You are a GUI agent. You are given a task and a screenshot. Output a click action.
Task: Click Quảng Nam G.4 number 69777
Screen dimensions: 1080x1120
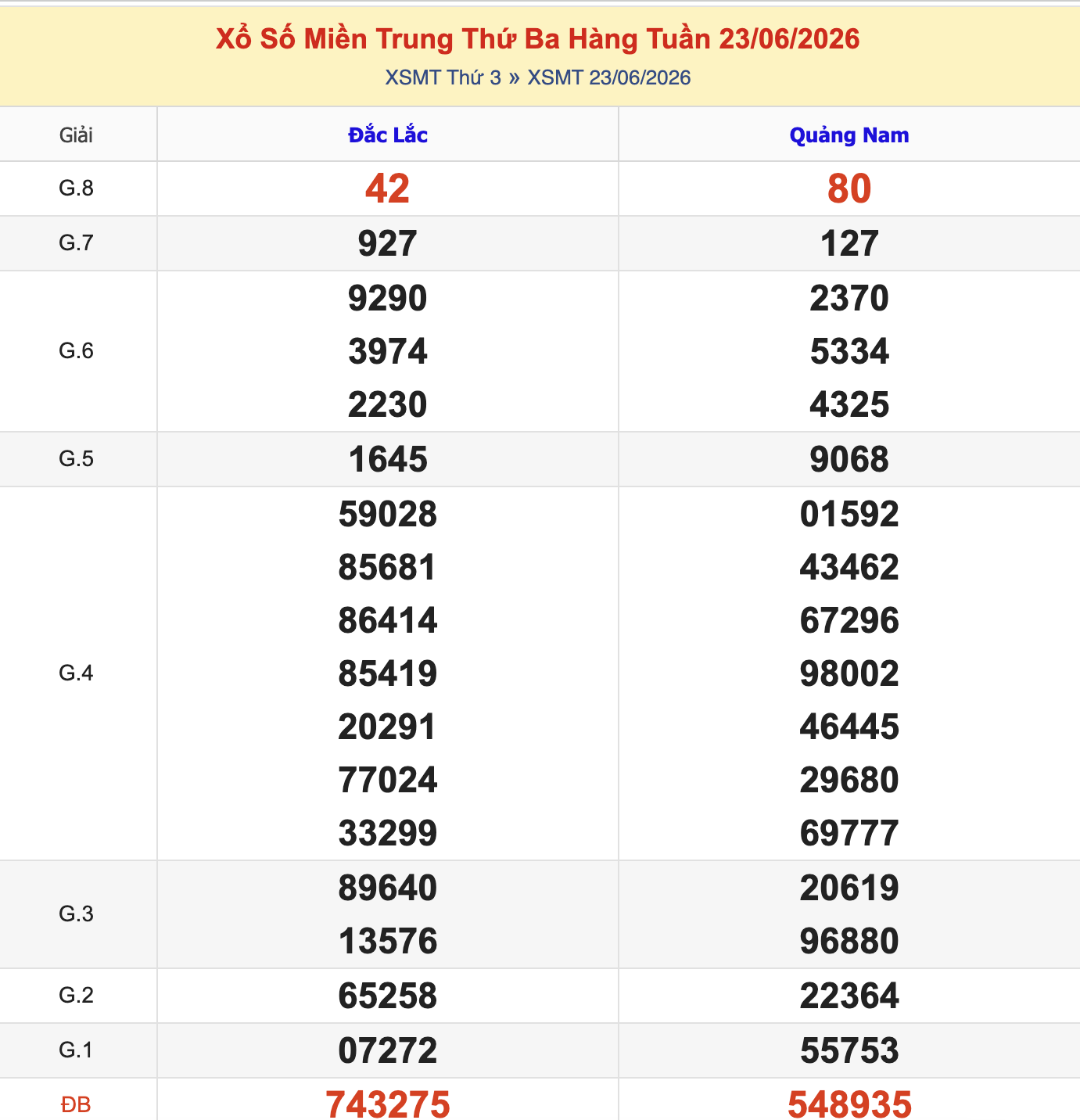[x=849, y=833]
